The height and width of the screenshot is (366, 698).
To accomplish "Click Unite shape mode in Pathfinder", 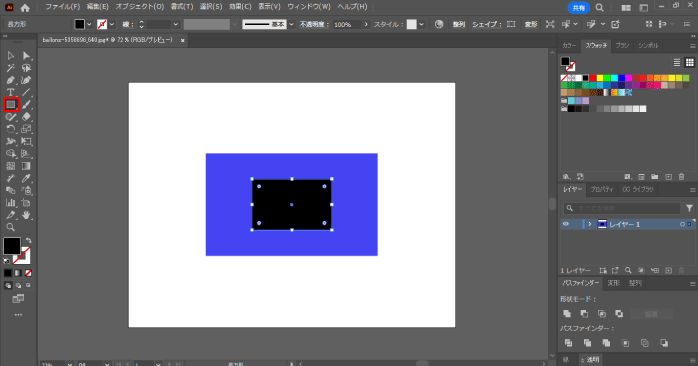I will pos(567,313).
